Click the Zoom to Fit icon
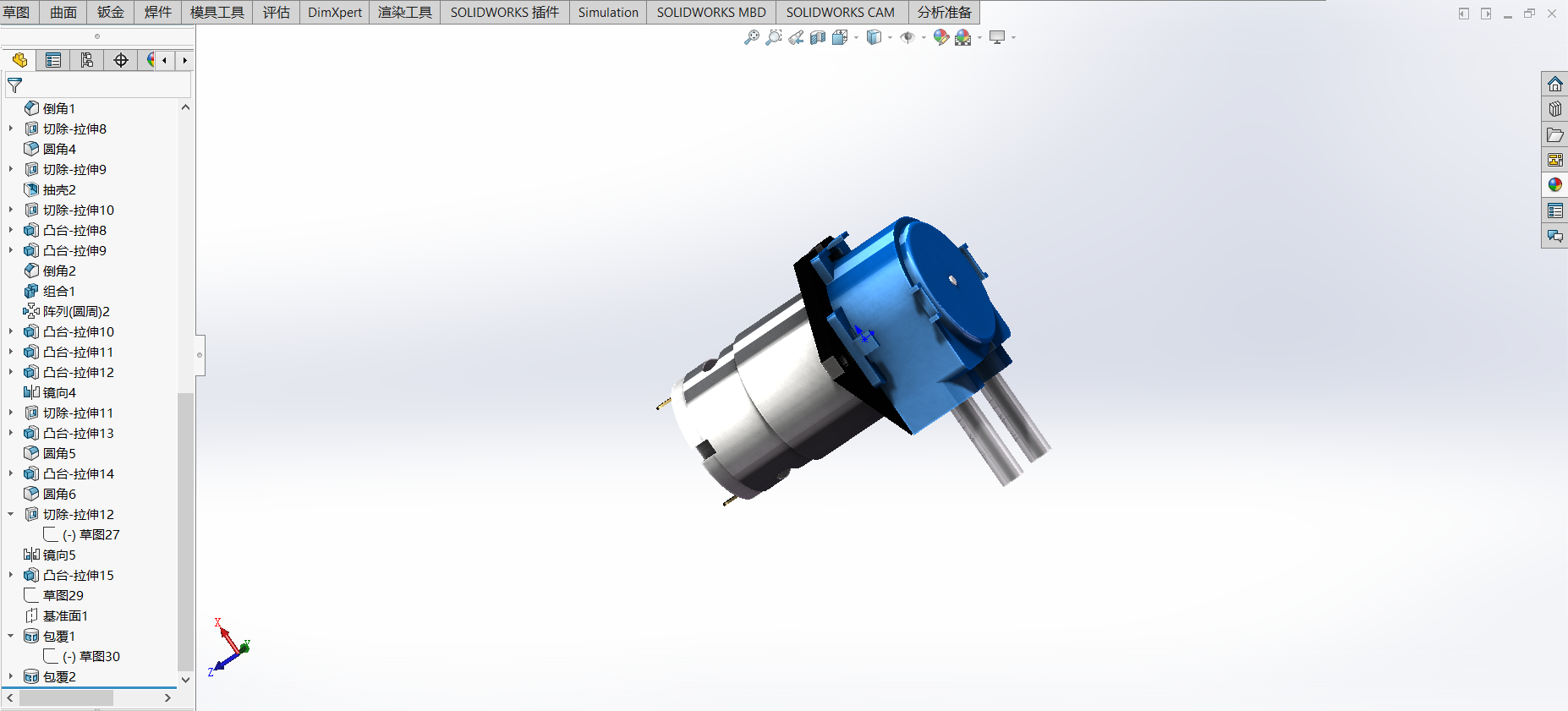Image resolution: width=1568 pixels, height=711 pixels. coord(751,37)
